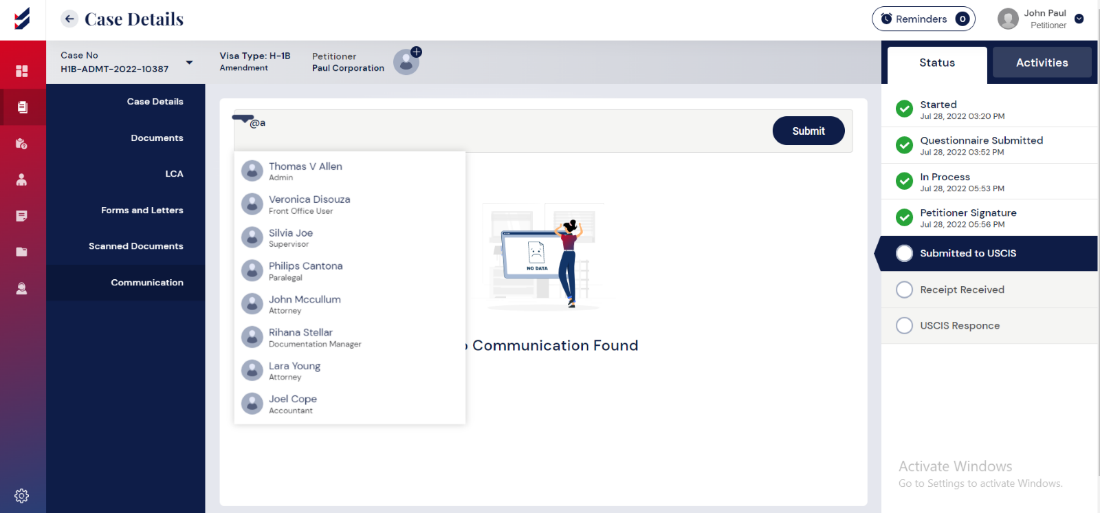Image resolution: width=1100 pixels, height=513 pixels.
Task: Mark the USCIS Responce status circle
Action: pos(904,326)
